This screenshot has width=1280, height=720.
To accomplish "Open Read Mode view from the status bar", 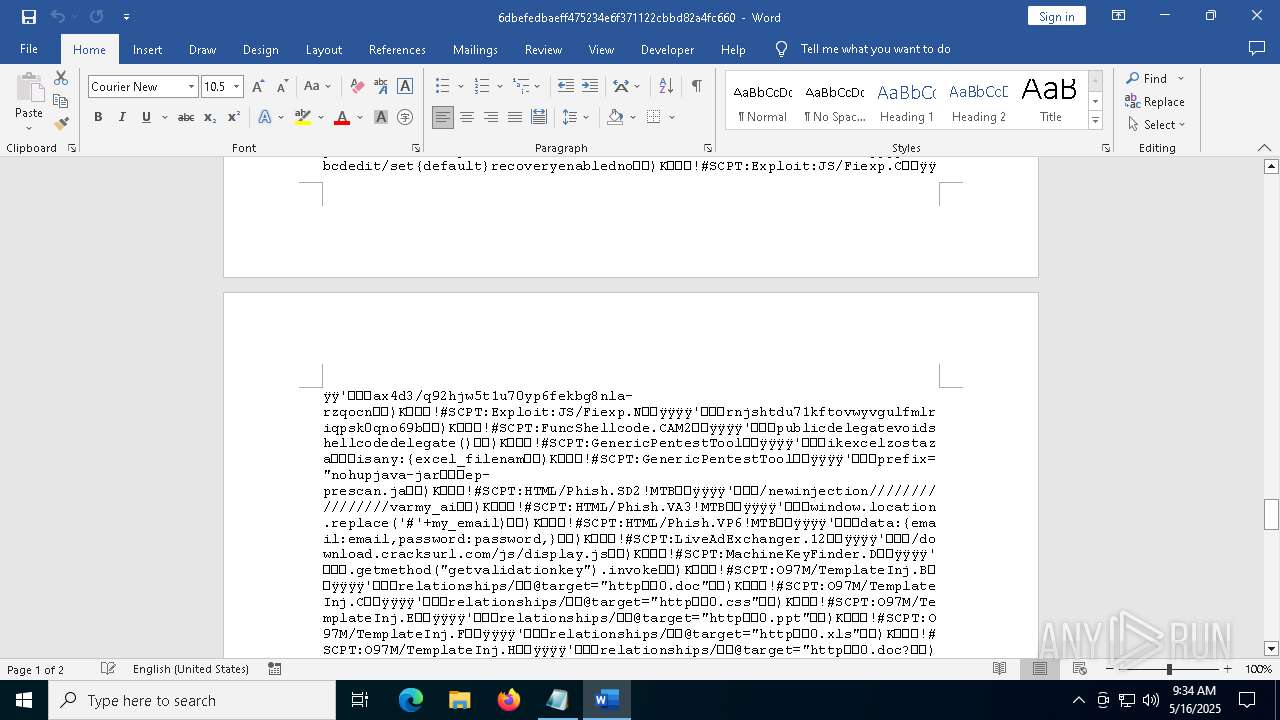I will 999,669.
